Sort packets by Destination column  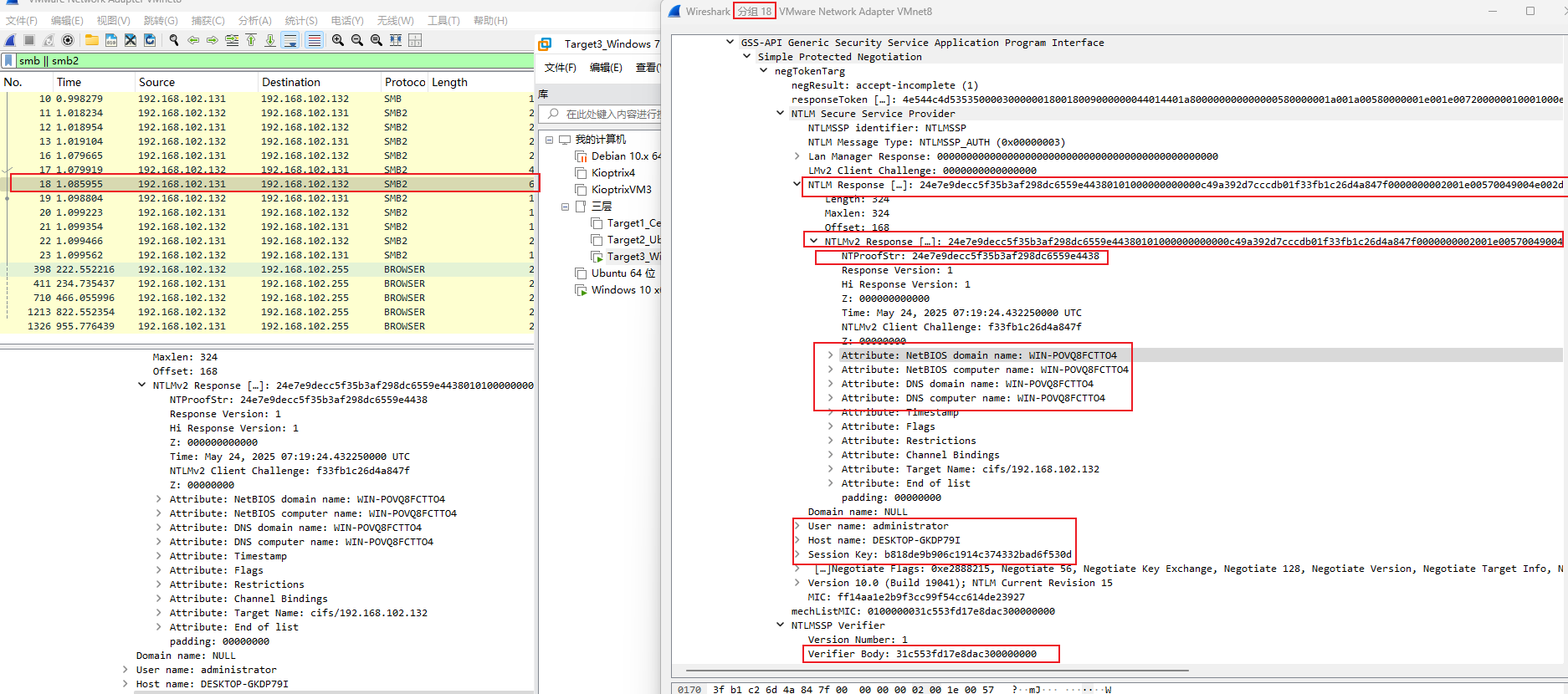point(320,82)
